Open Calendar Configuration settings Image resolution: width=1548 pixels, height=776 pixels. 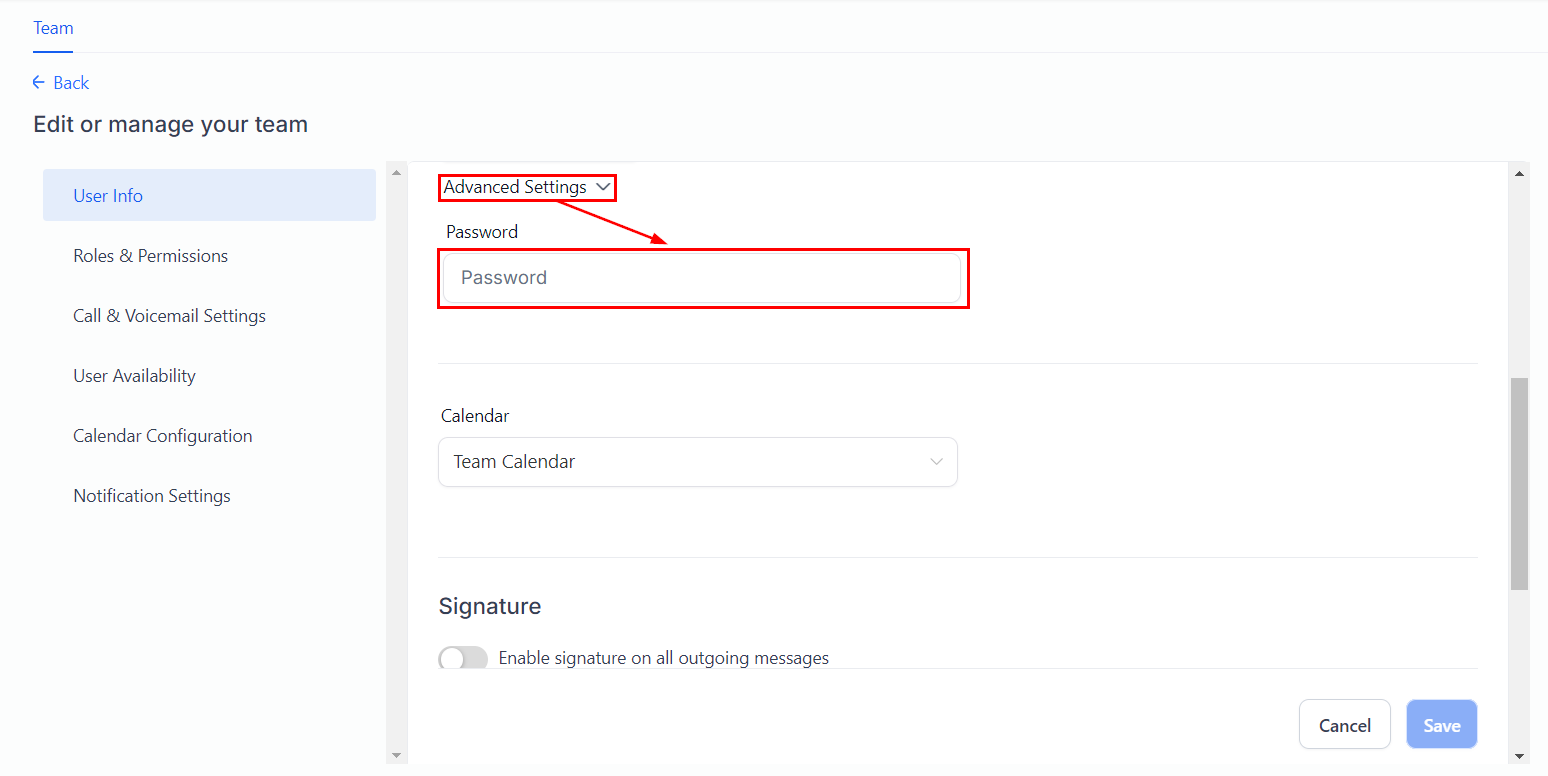(x=162, y=436)
